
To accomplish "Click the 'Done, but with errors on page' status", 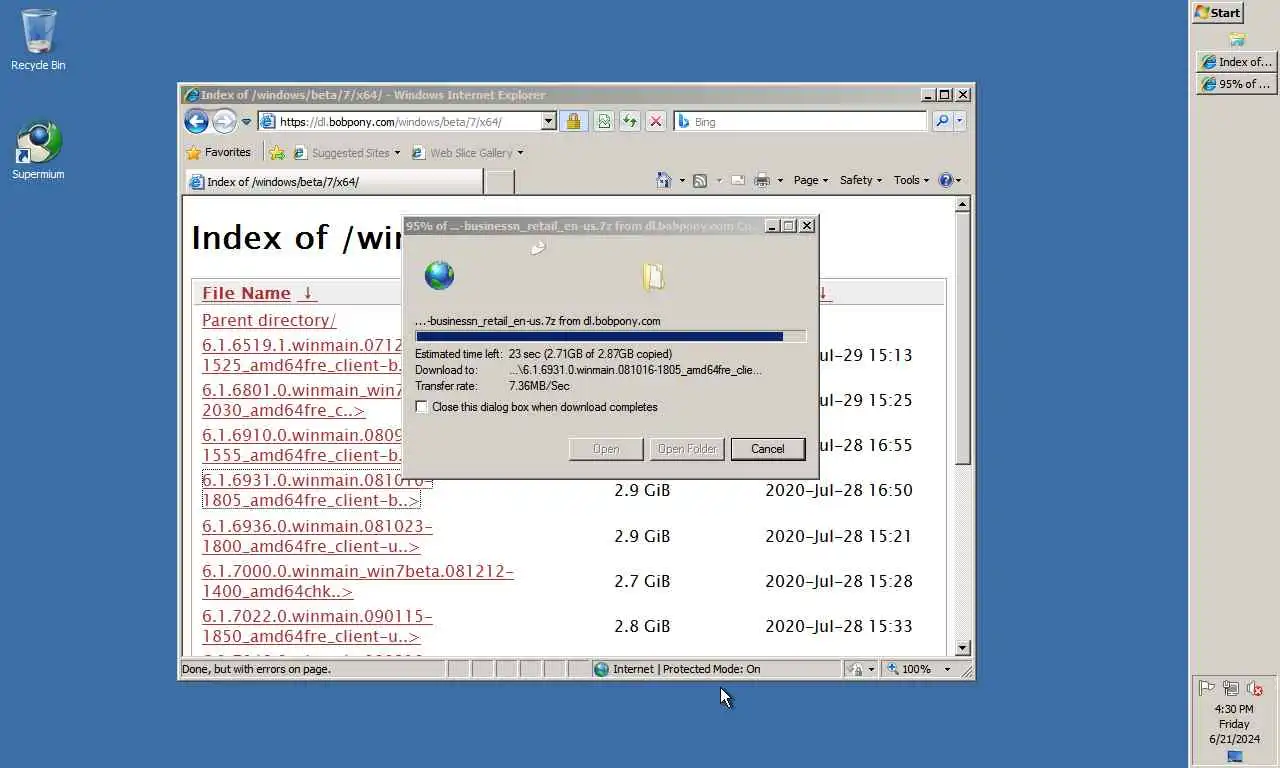I will pos(256,669).
